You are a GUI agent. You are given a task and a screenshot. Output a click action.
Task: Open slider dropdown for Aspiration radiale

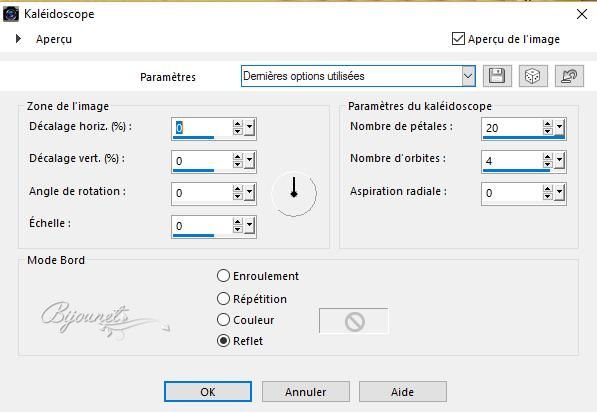tap(560, 193)
